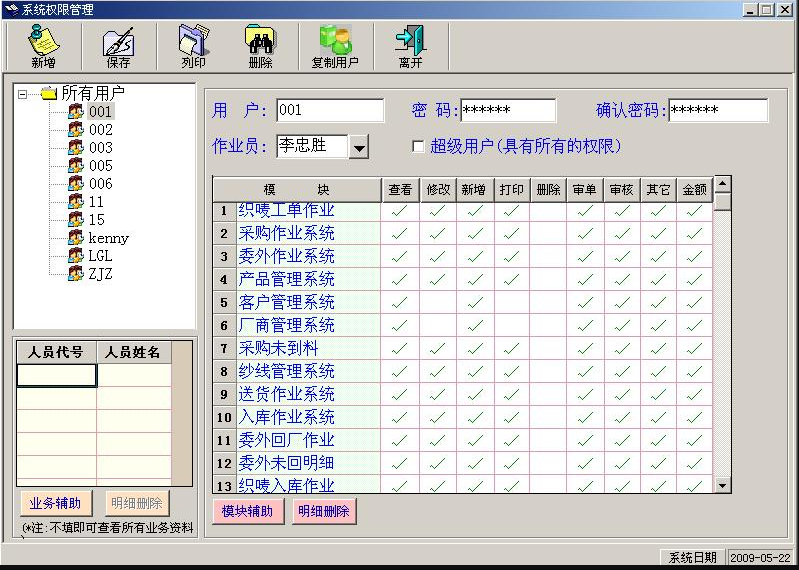Collapse the 所有用户 tree node

pos(22,94)
